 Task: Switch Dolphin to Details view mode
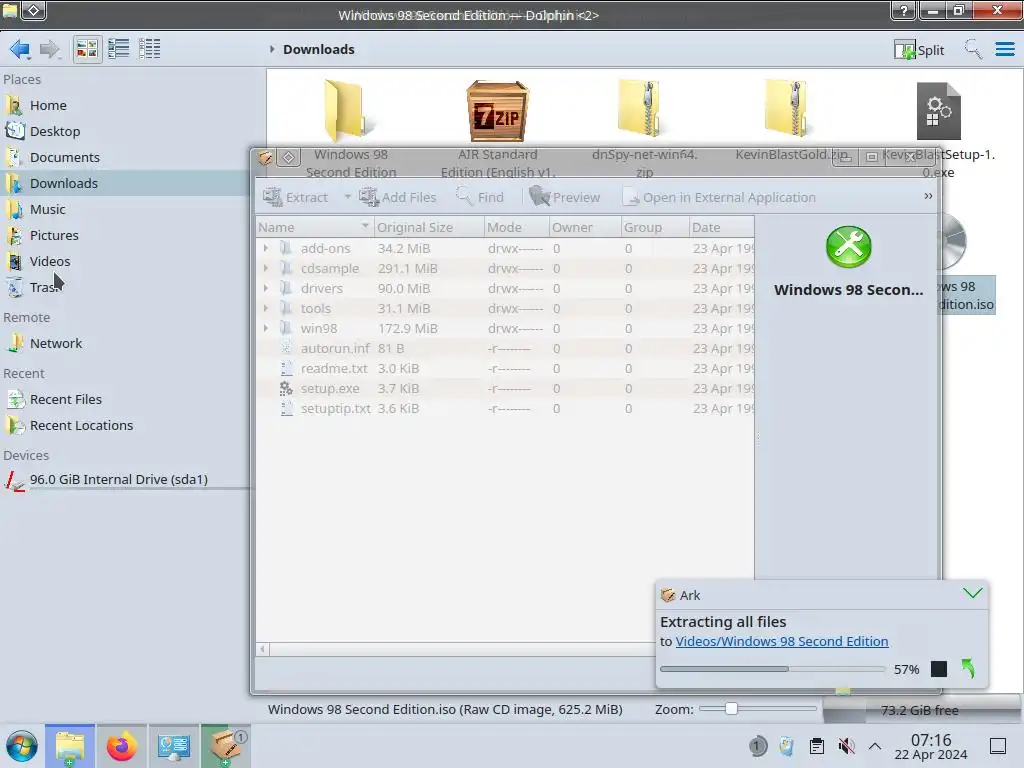point(150,49)
